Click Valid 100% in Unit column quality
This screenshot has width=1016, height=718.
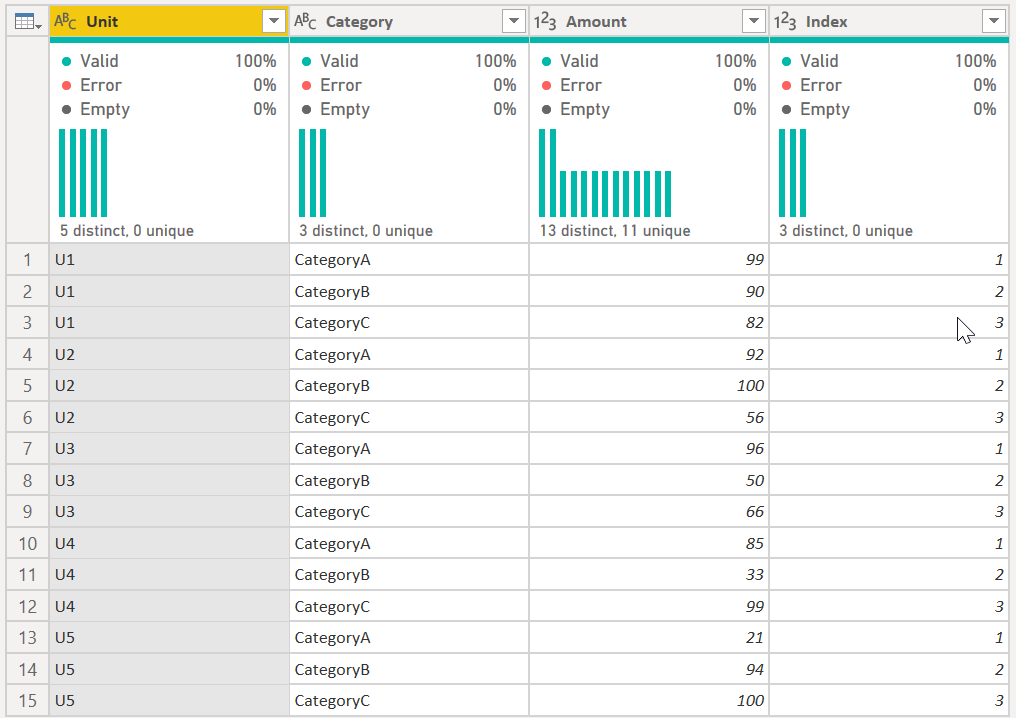(x=169, y=61)
